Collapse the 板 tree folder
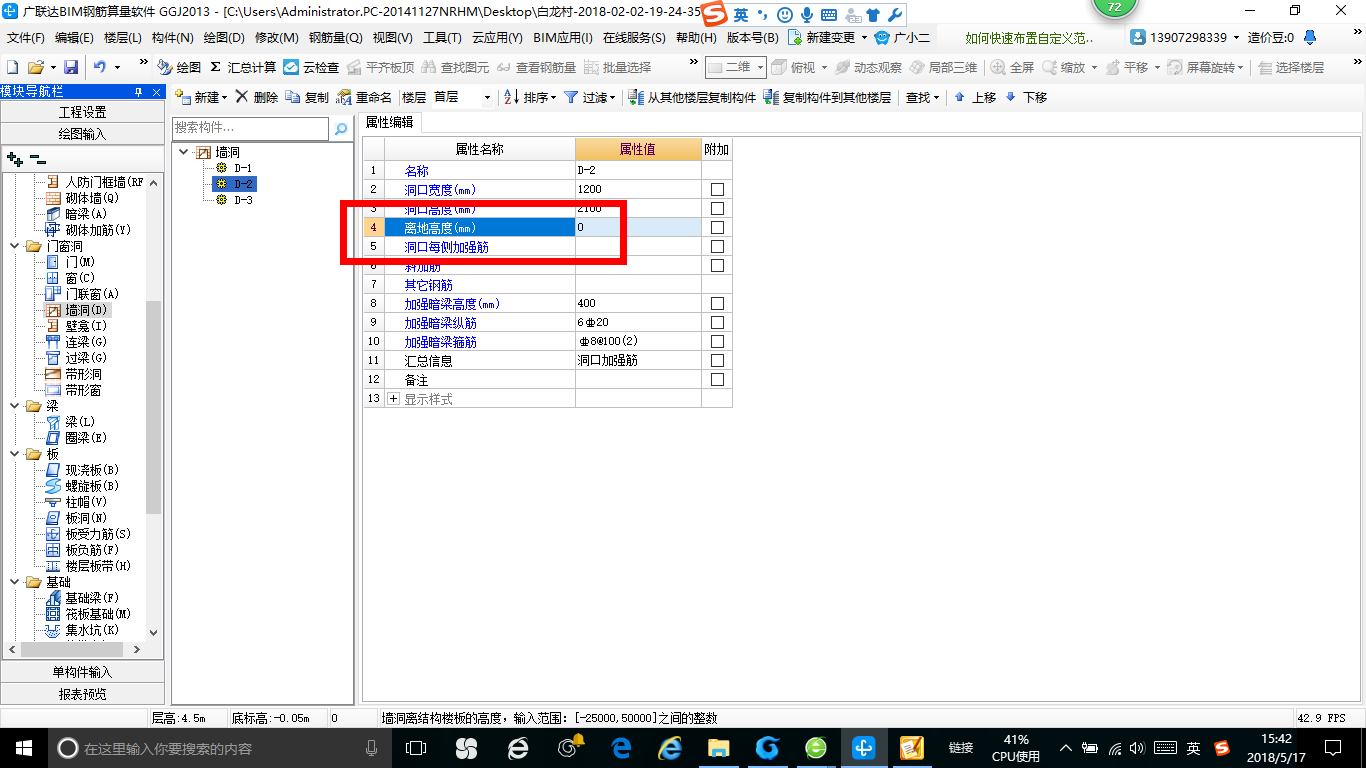Image resolution: width=1366 pixels, height=768 pixels. pos(15,454)
